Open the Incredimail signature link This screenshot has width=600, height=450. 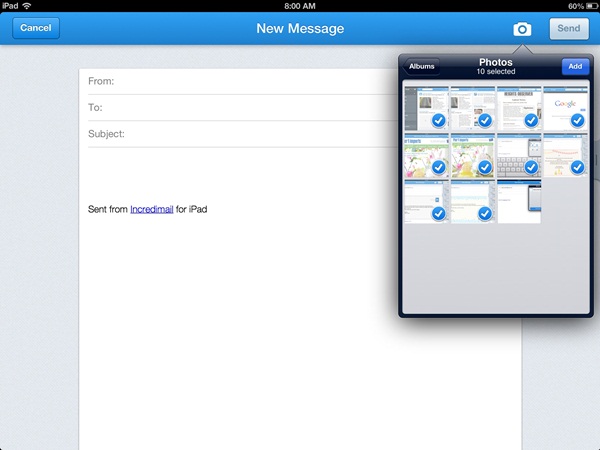pyautogui.click(x=151, y=209)
